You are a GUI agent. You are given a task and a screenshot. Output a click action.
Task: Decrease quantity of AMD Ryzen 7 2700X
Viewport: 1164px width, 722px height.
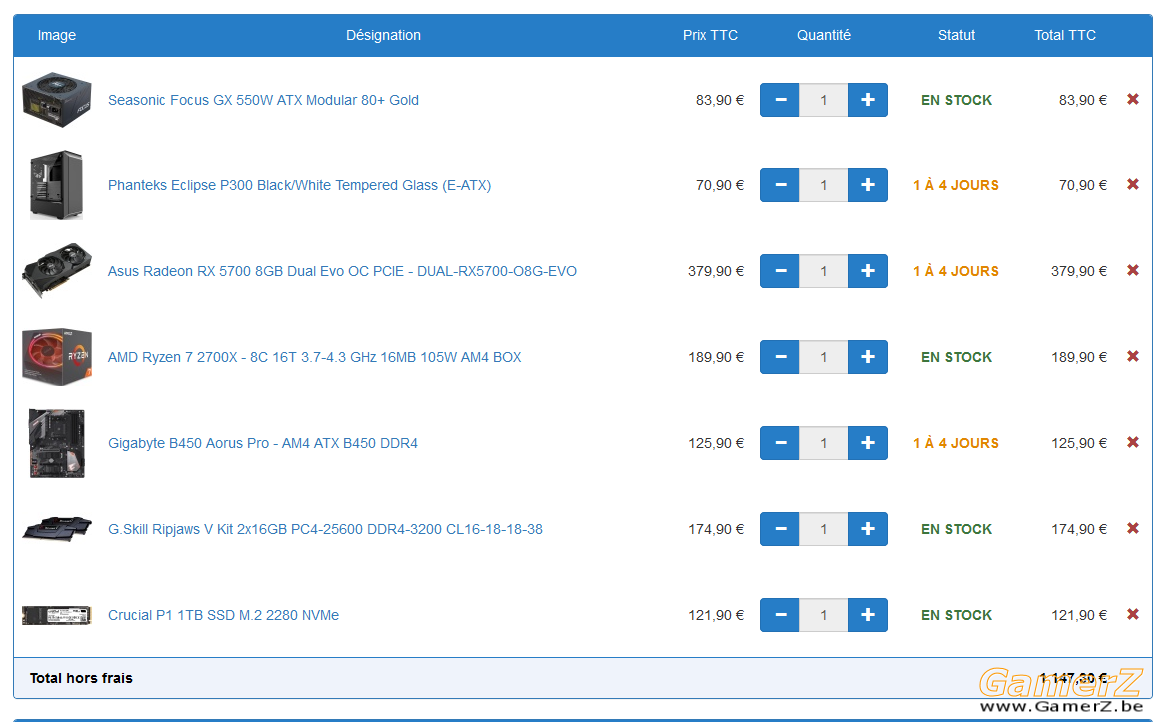[x=779, y=357]
